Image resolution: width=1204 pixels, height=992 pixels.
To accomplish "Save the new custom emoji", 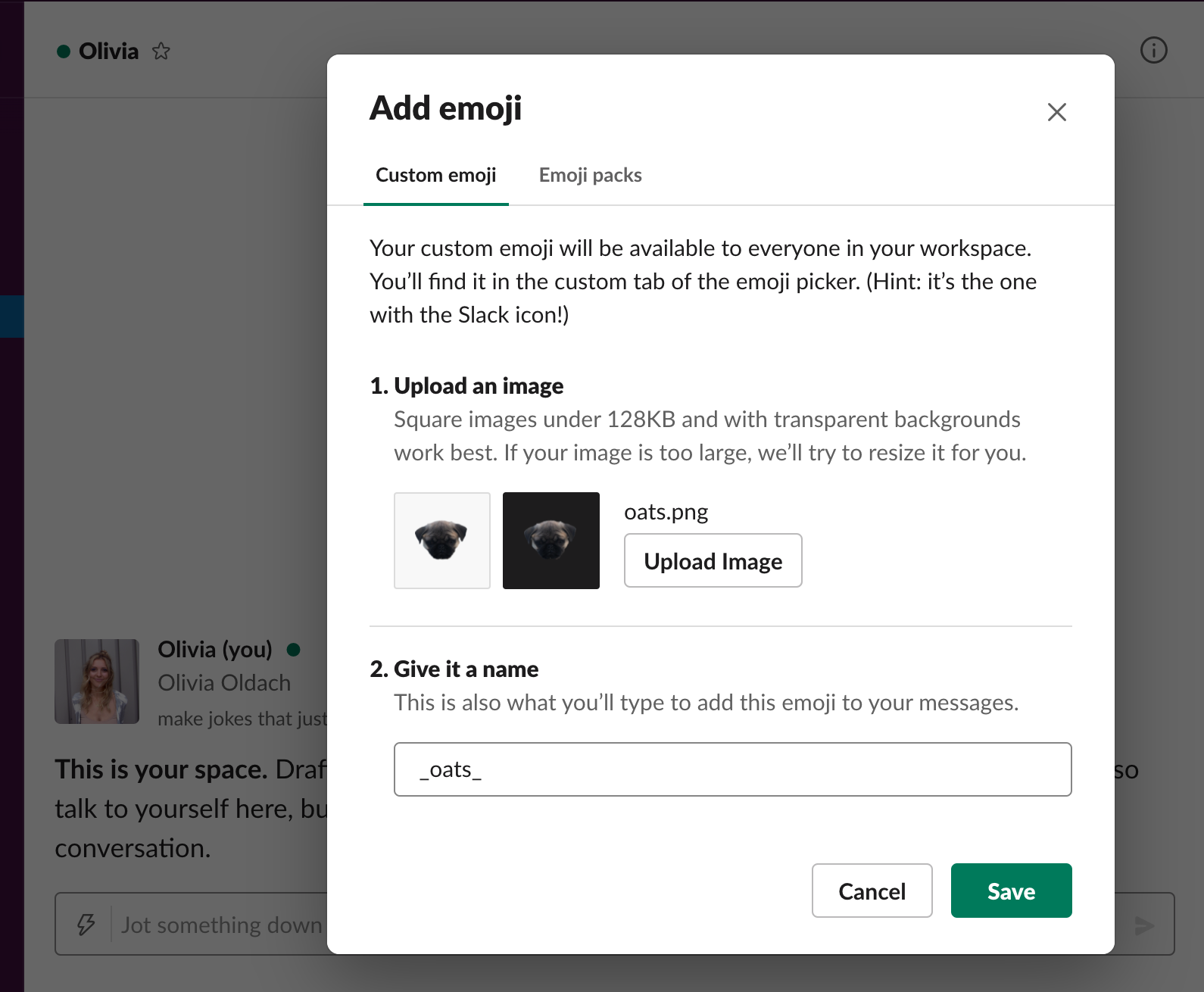I will pos(1011,891).
